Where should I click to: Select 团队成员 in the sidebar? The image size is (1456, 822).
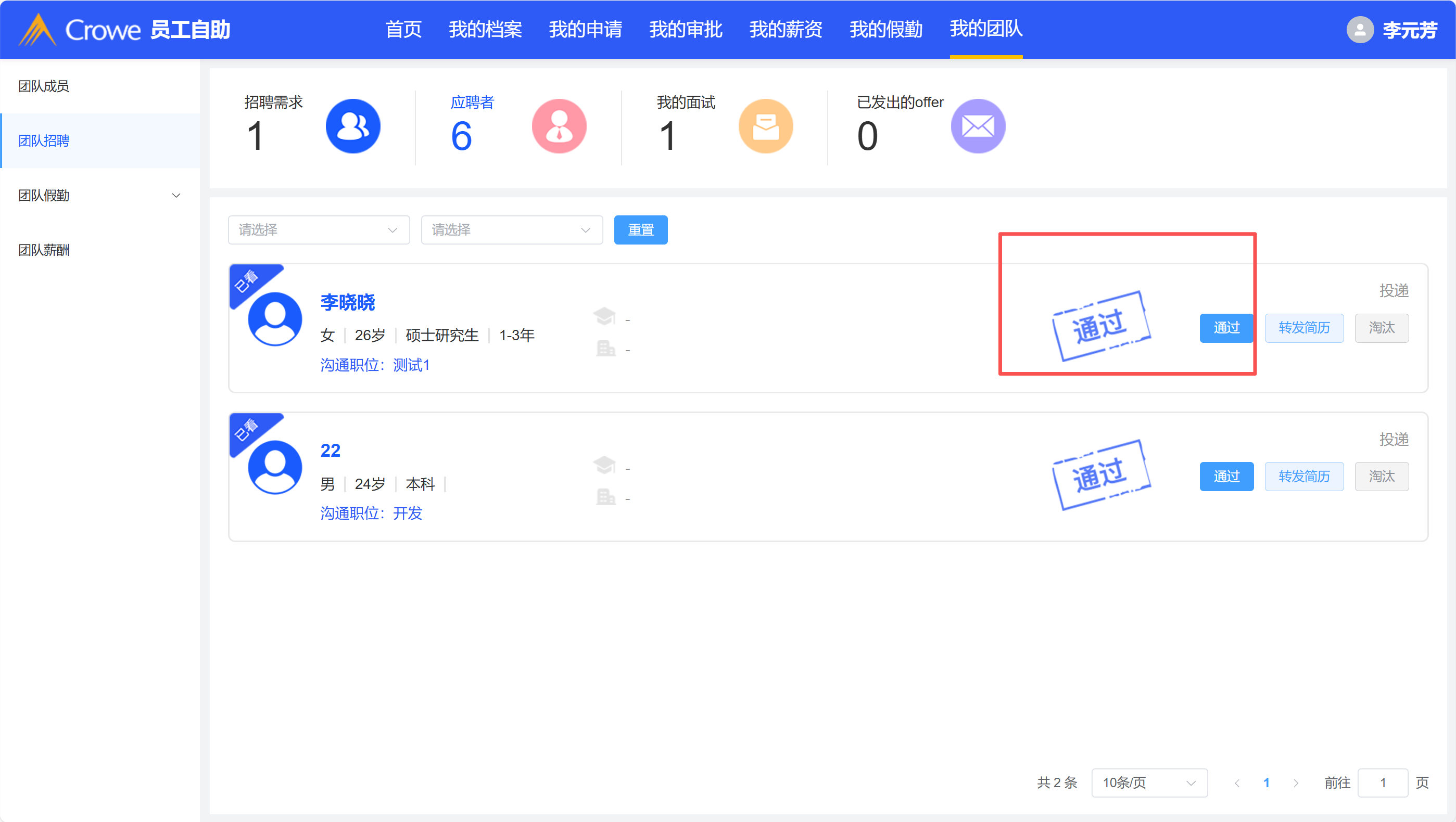(x=44, y=86)
